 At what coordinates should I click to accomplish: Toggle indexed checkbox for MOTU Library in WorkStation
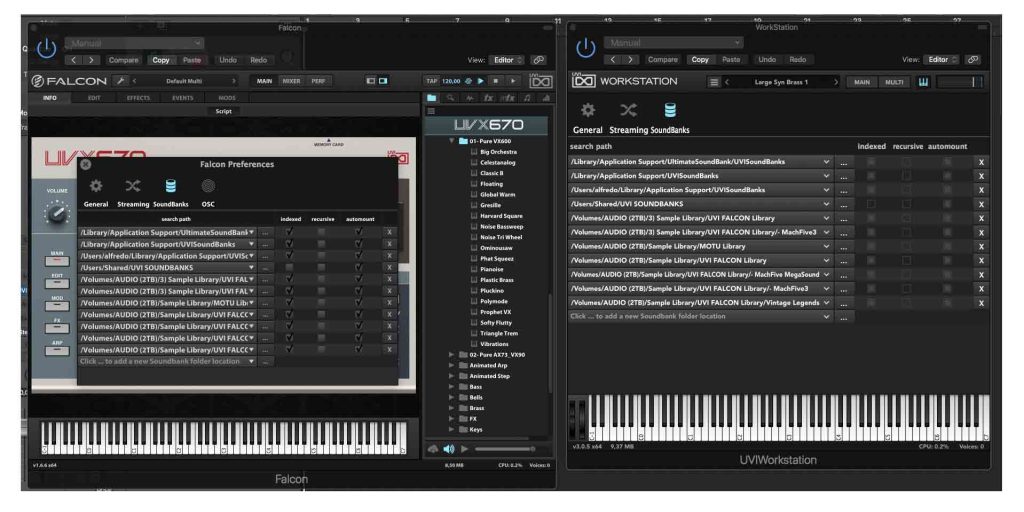pos(871,246)
